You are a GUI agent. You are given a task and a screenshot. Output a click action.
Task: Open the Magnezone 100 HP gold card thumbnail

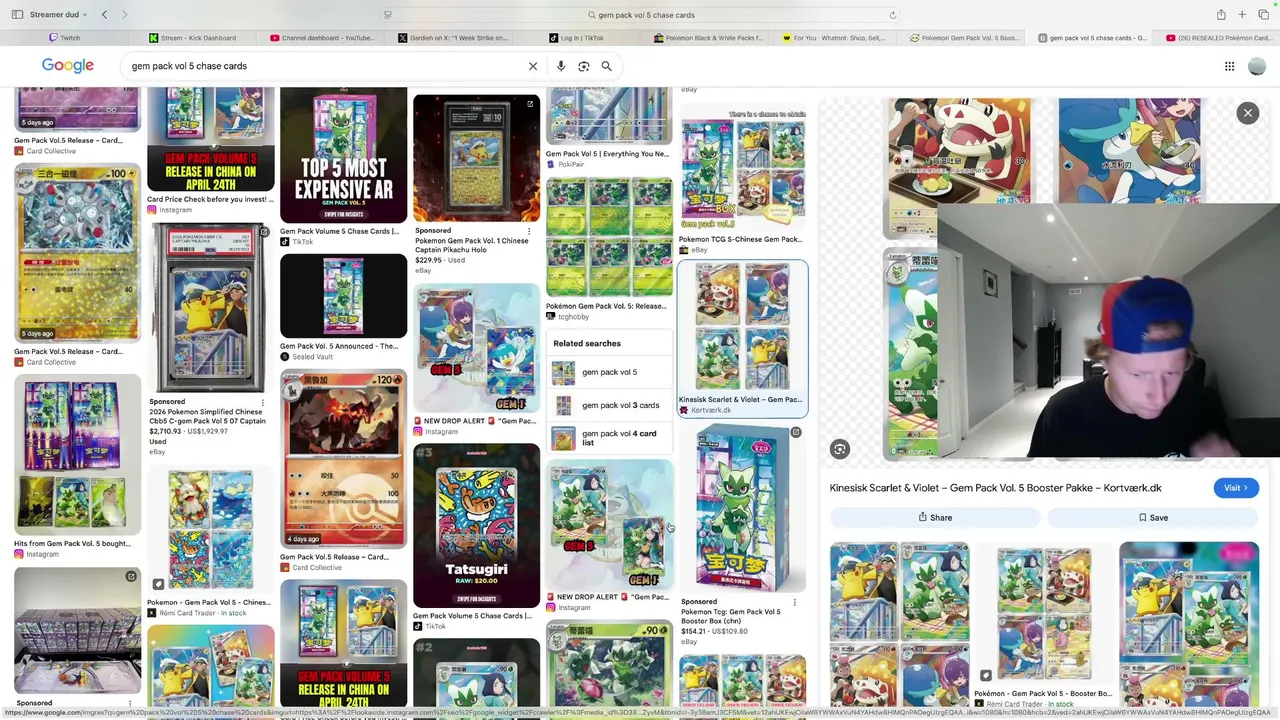point(77,255)
